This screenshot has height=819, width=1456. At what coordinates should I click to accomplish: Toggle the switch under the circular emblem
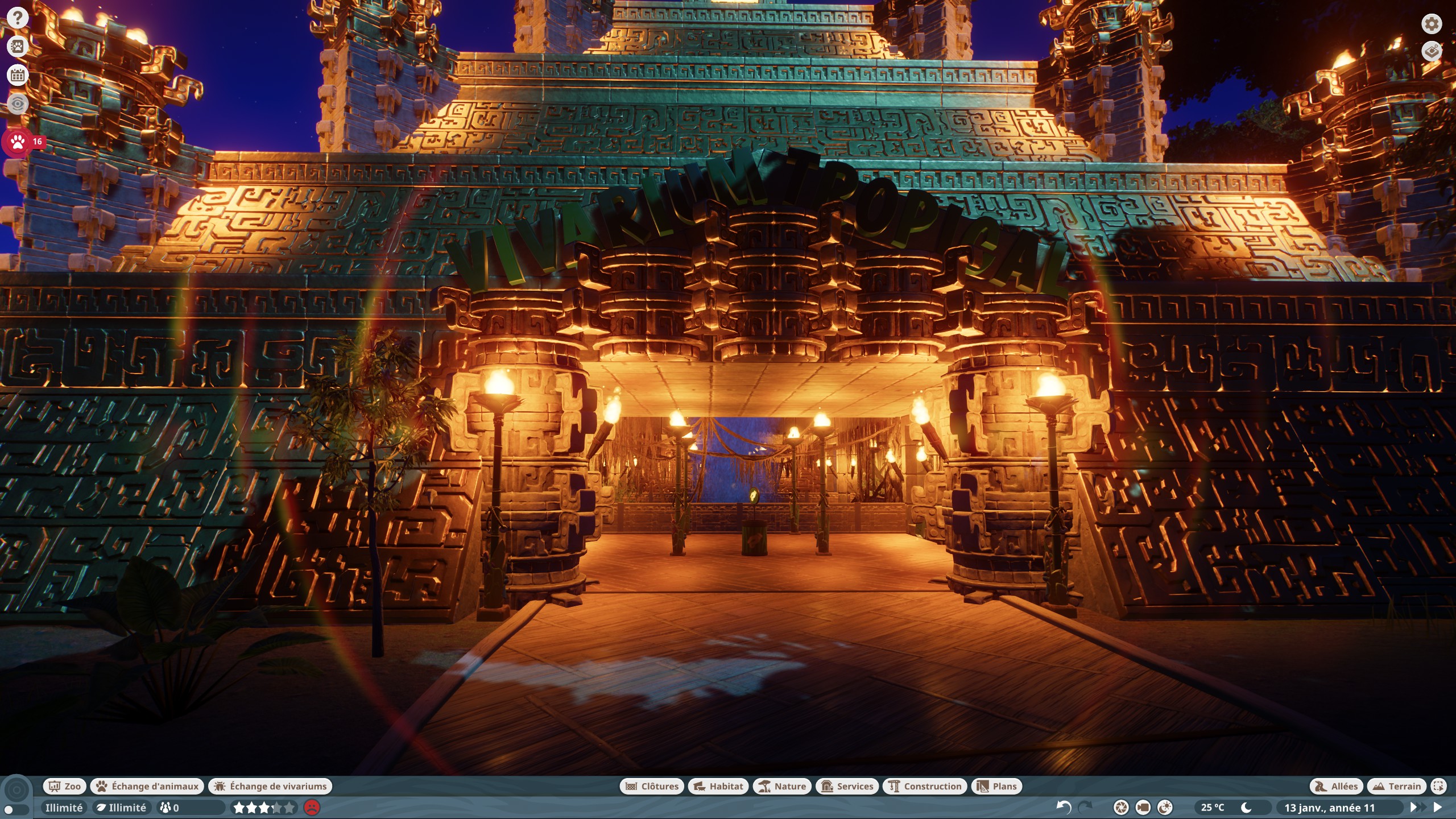(15, 809)
